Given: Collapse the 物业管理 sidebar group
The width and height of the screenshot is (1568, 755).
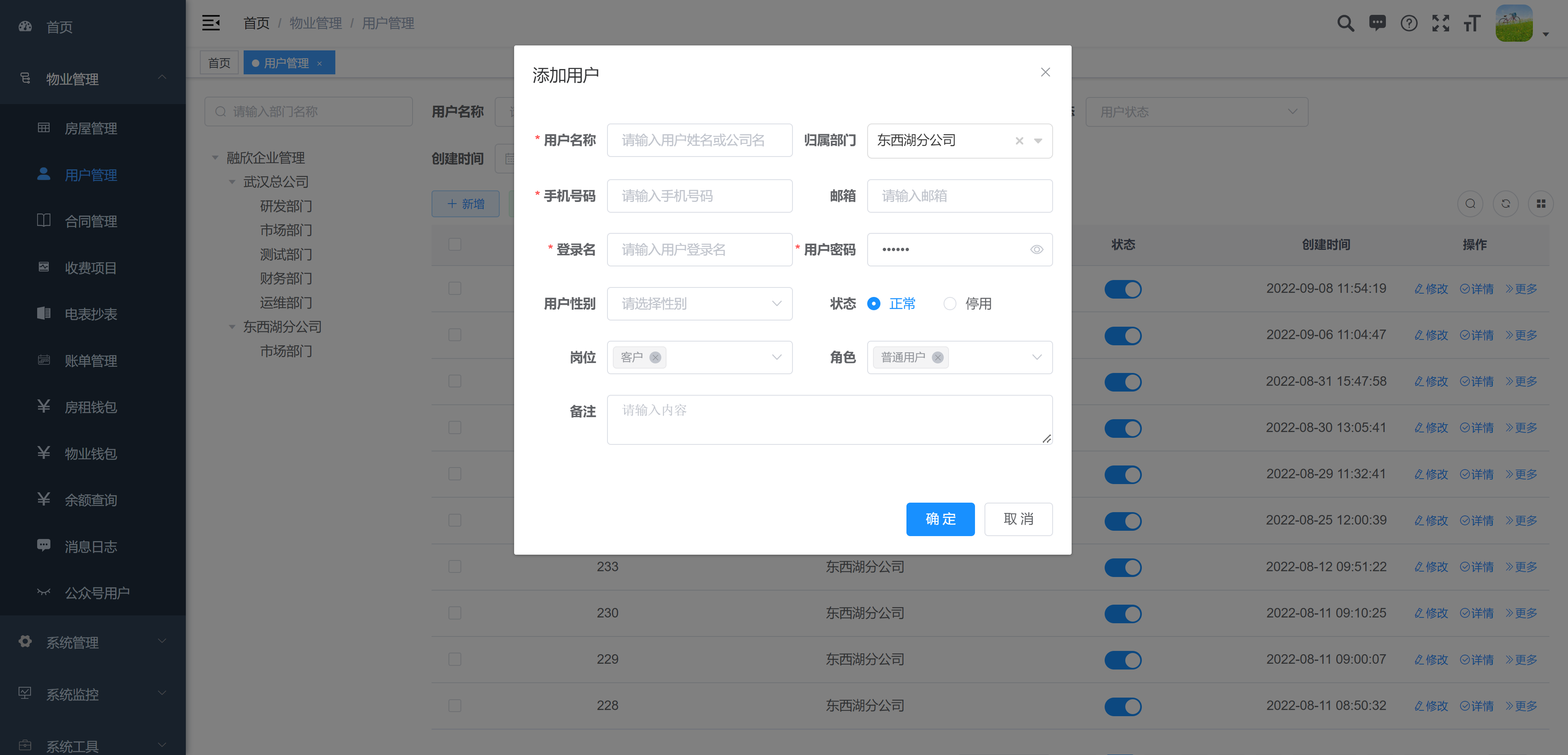Looking at the screenshot, I should pyautogui.click(x=93, y=79).
